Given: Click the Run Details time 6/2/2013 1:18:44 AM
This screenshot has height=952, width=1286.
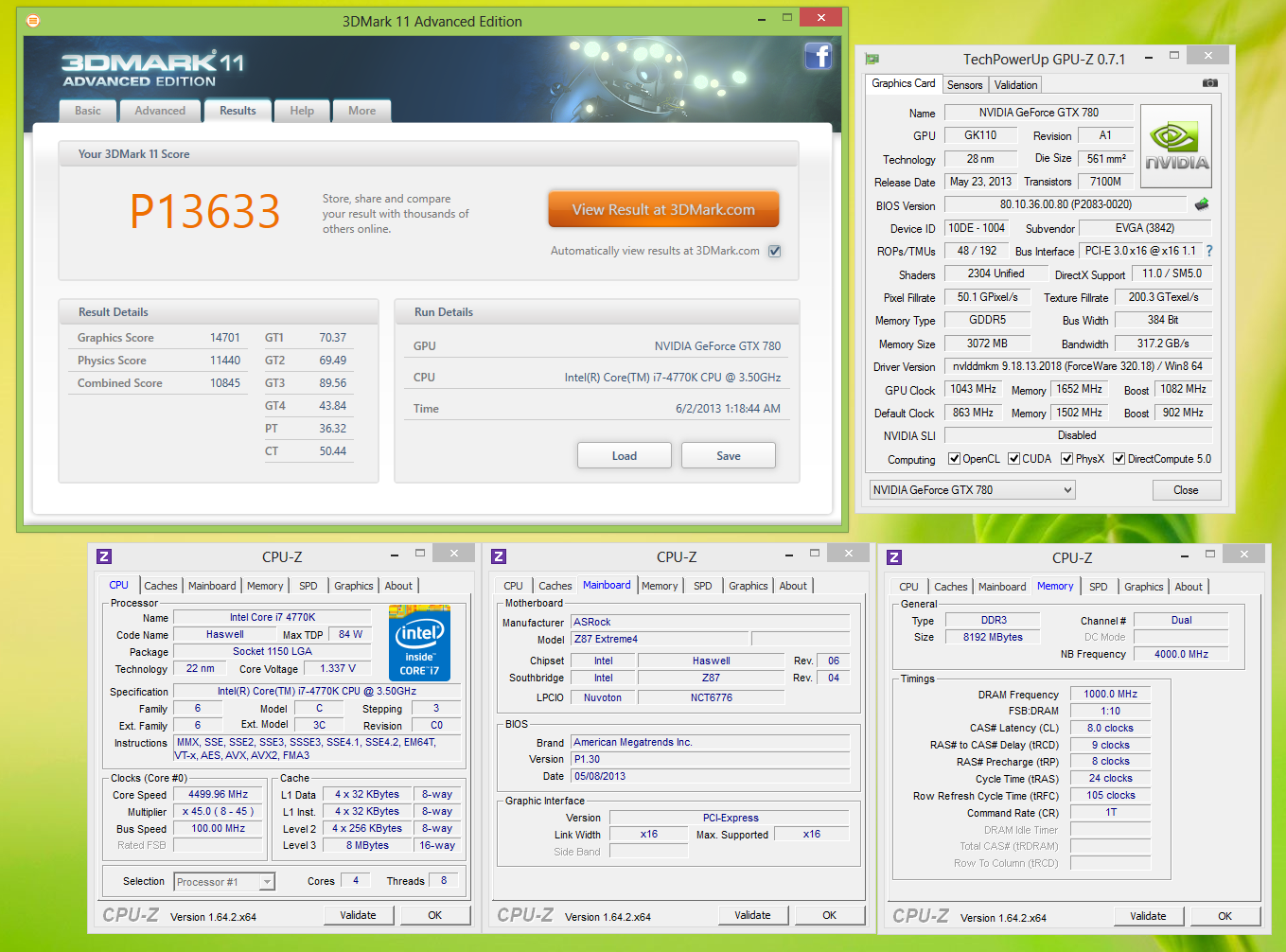Looking at the screenshot, I should click(x=729, y=409).
